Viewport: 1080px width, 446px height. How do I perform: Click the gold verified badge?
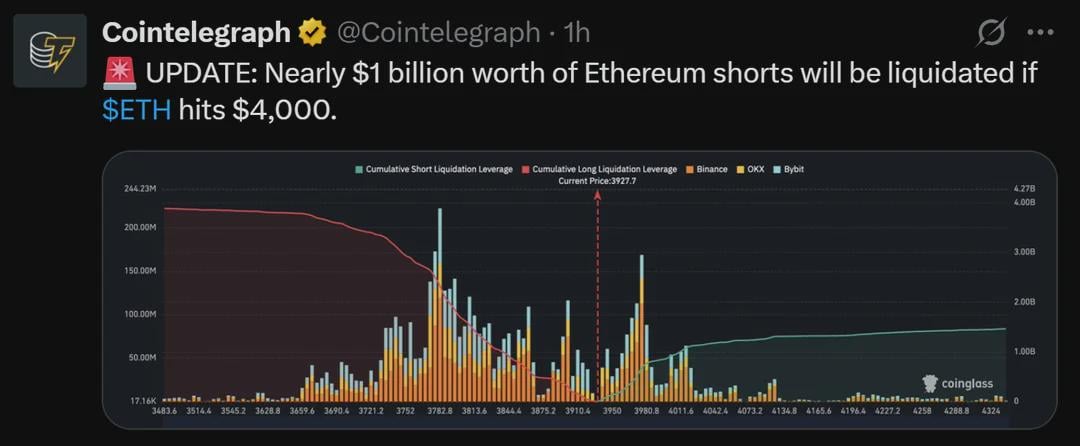point(312,32)
